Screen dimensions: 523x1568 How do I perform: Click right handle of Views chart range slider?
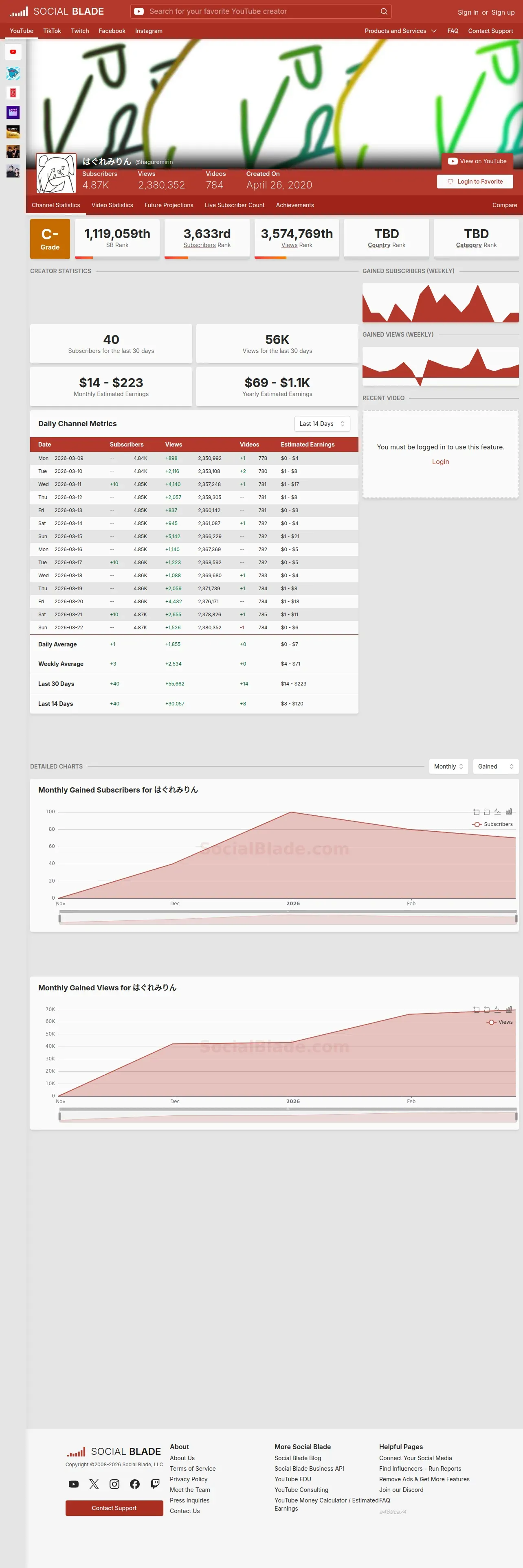coord(516,1116)
